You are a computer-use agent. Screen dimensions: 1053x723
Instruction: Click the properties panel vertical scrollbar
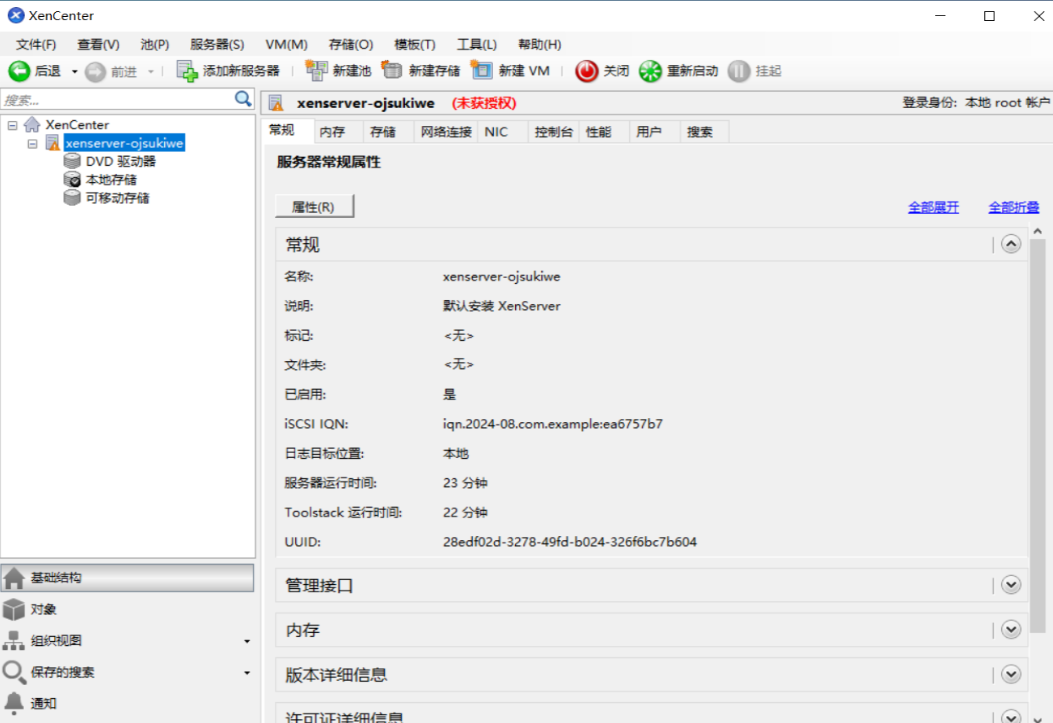click(x=1038, y=436)
